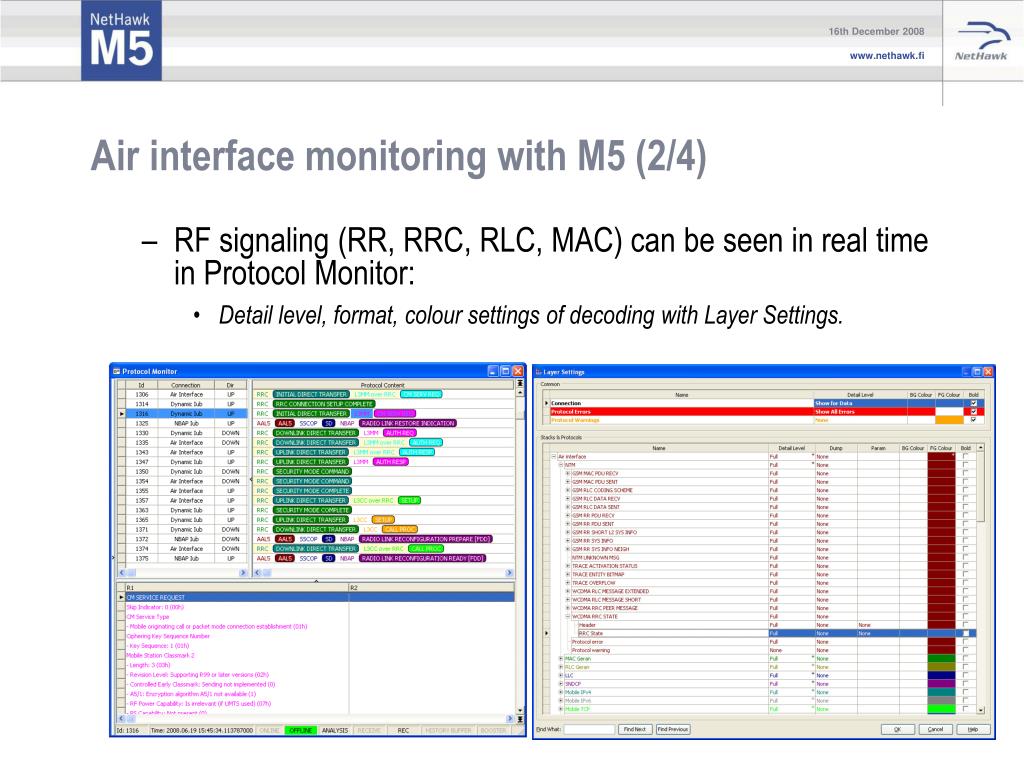
Task: Click REC in the status bar
Action: click(404, 730)
